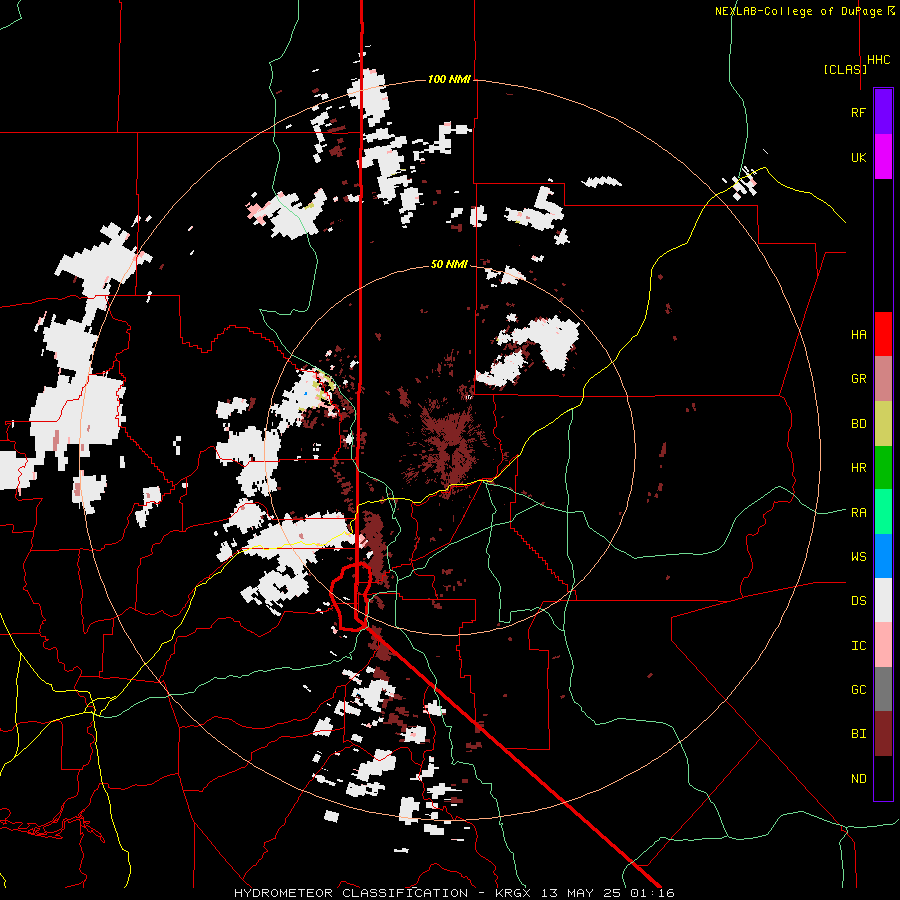Click the 100 NMI range ring label
900x900 pixels.
pos(449,79)
